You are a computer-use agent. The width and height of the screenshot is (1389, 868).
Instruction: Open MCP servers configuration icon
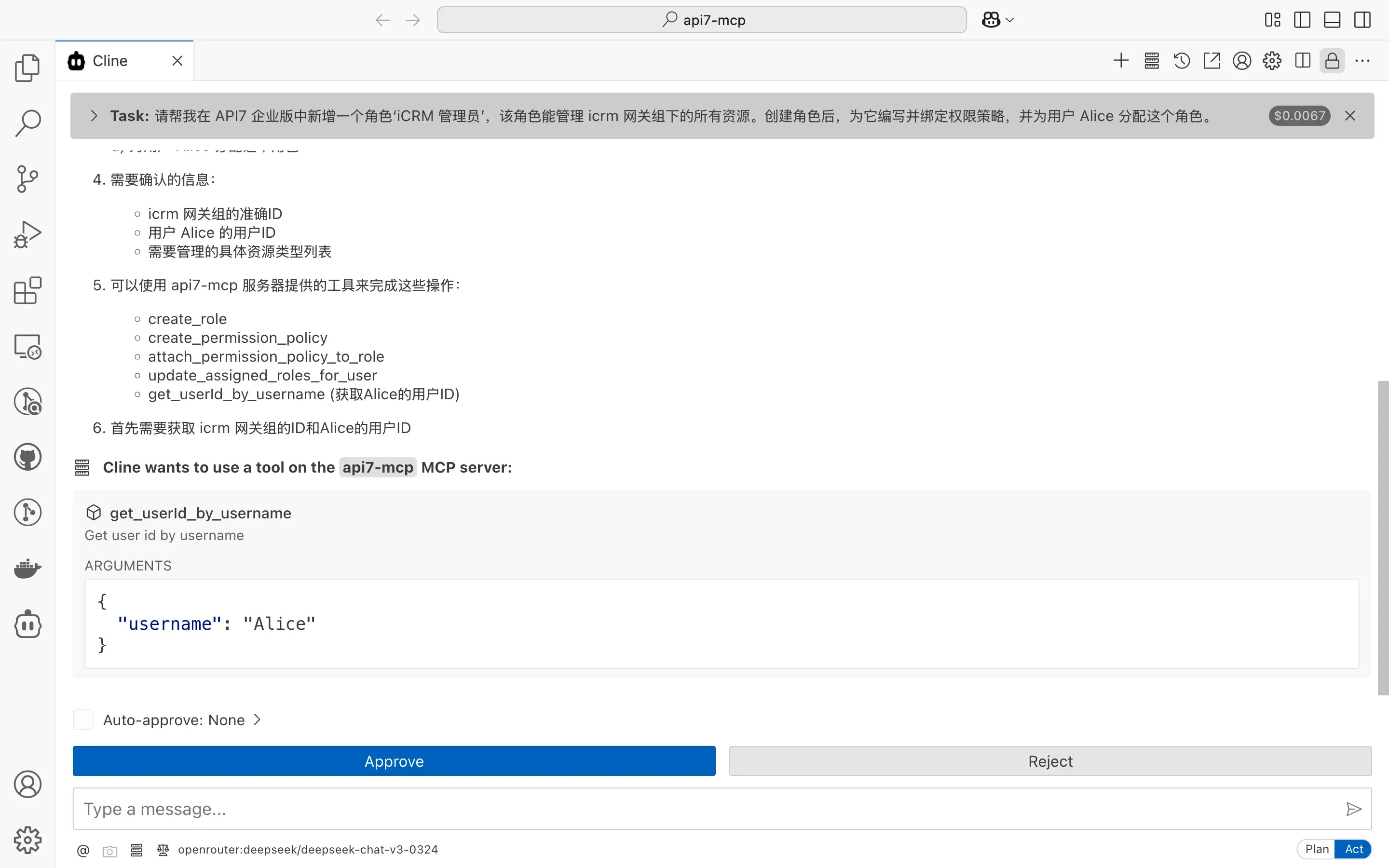[x=1151, y=60]
